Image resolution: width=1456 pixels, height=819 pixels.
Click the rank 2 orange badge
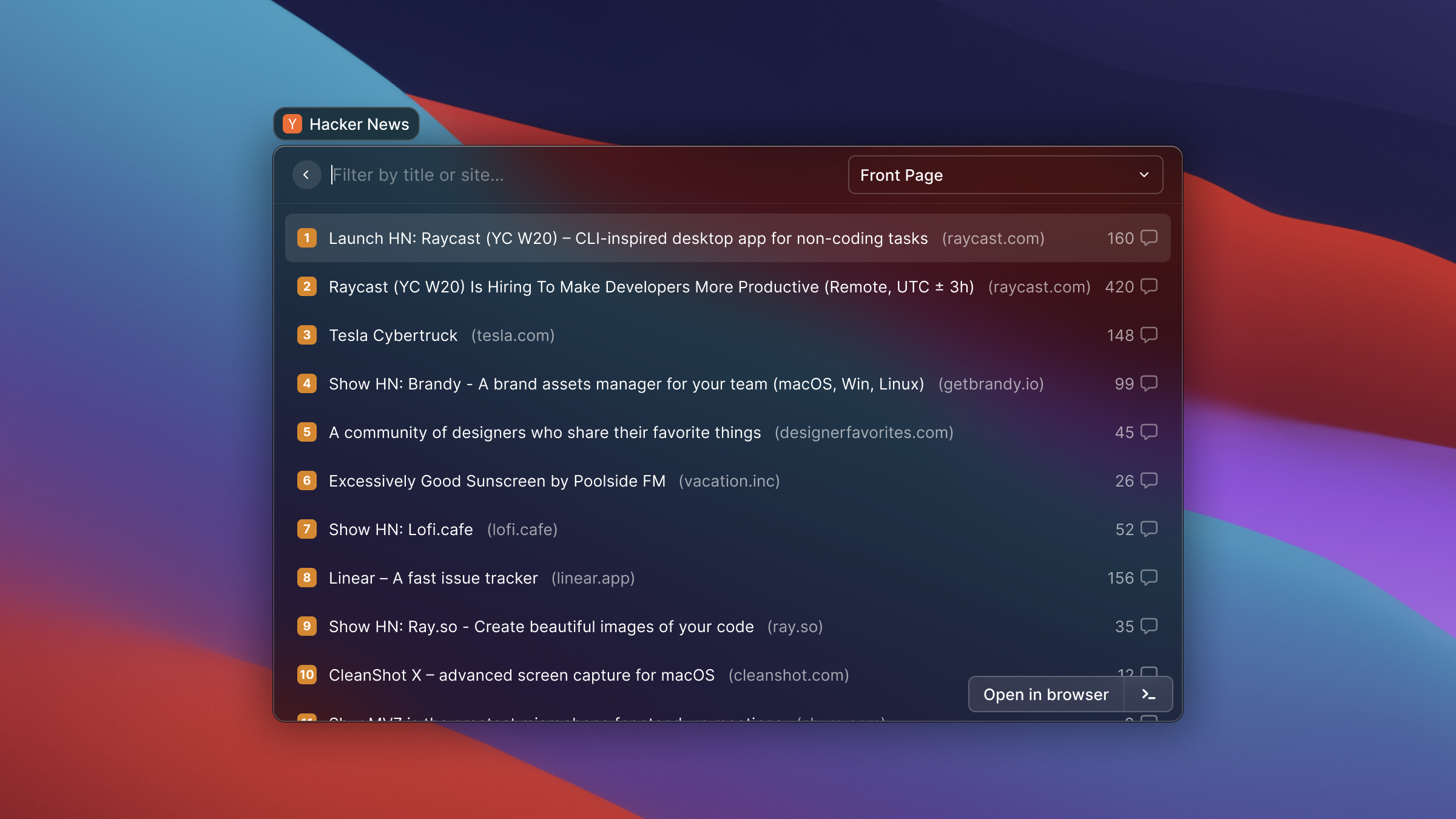click(307, 286)
